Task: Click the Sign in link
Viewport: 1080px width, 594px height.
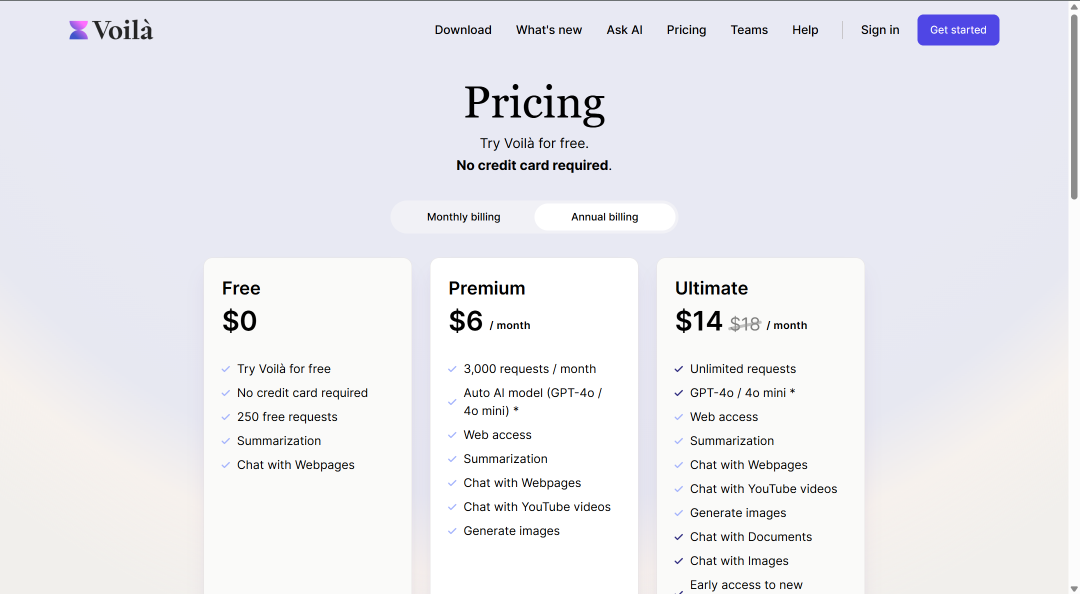Action: point(880,30)
